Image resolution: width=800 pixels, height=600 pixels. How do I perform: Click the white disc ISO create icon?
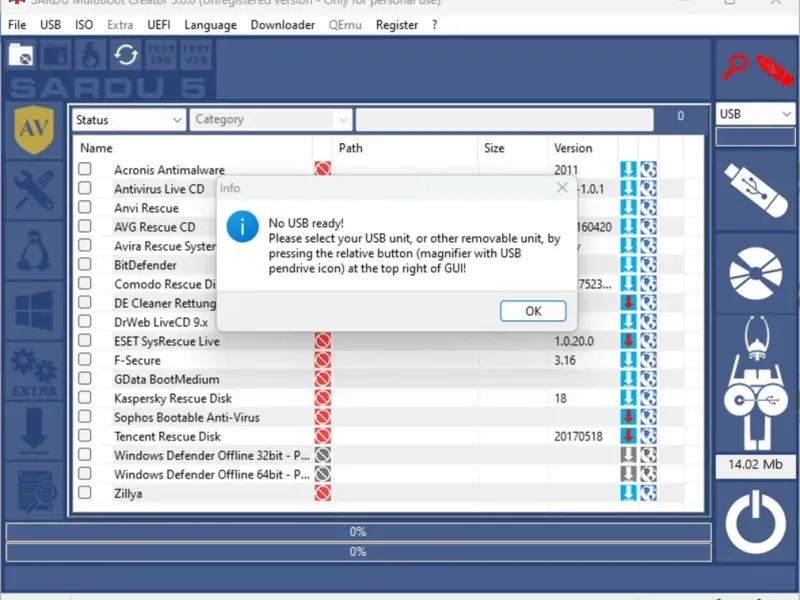tap(756, 273)
